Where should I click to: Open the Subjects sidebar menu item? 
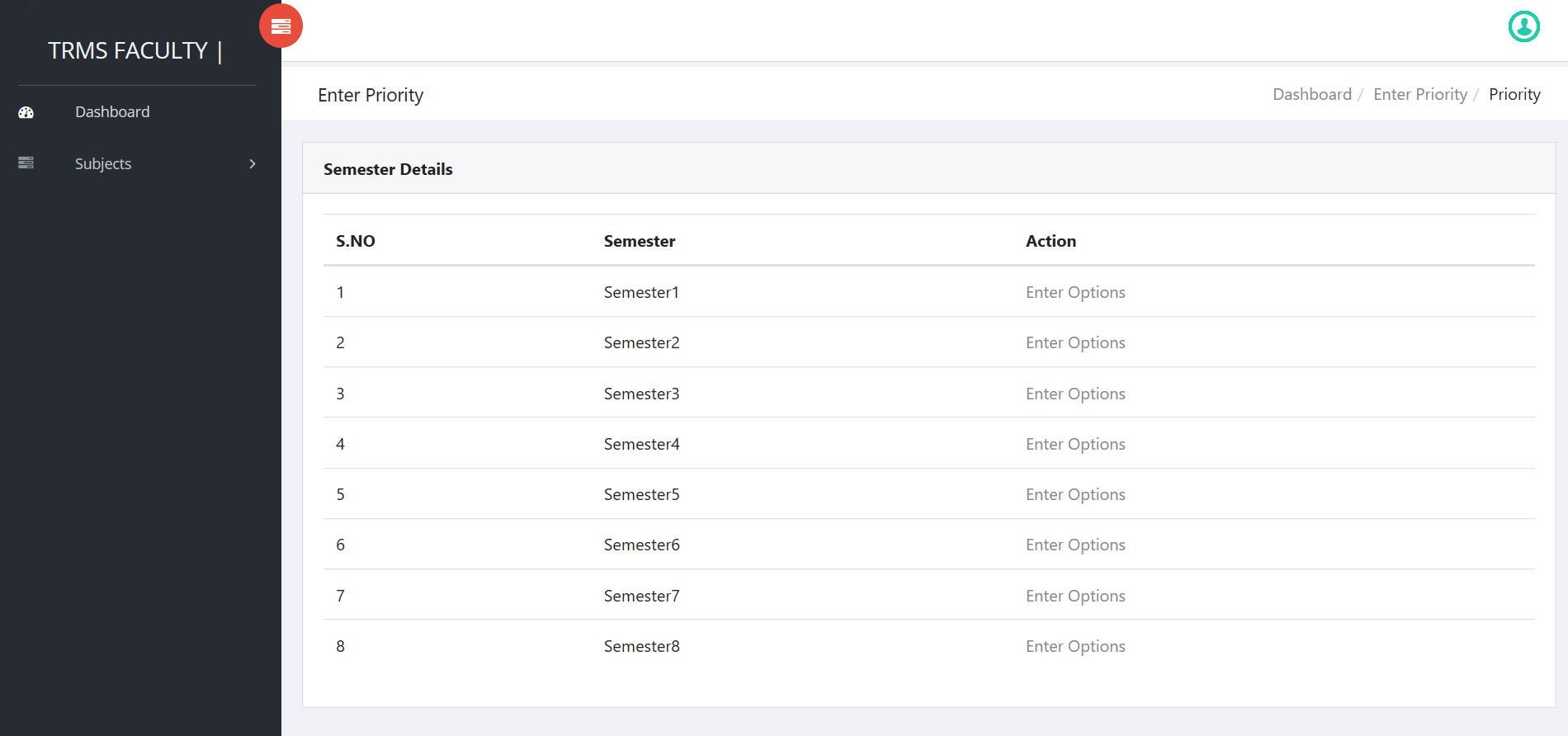(137, 164)
